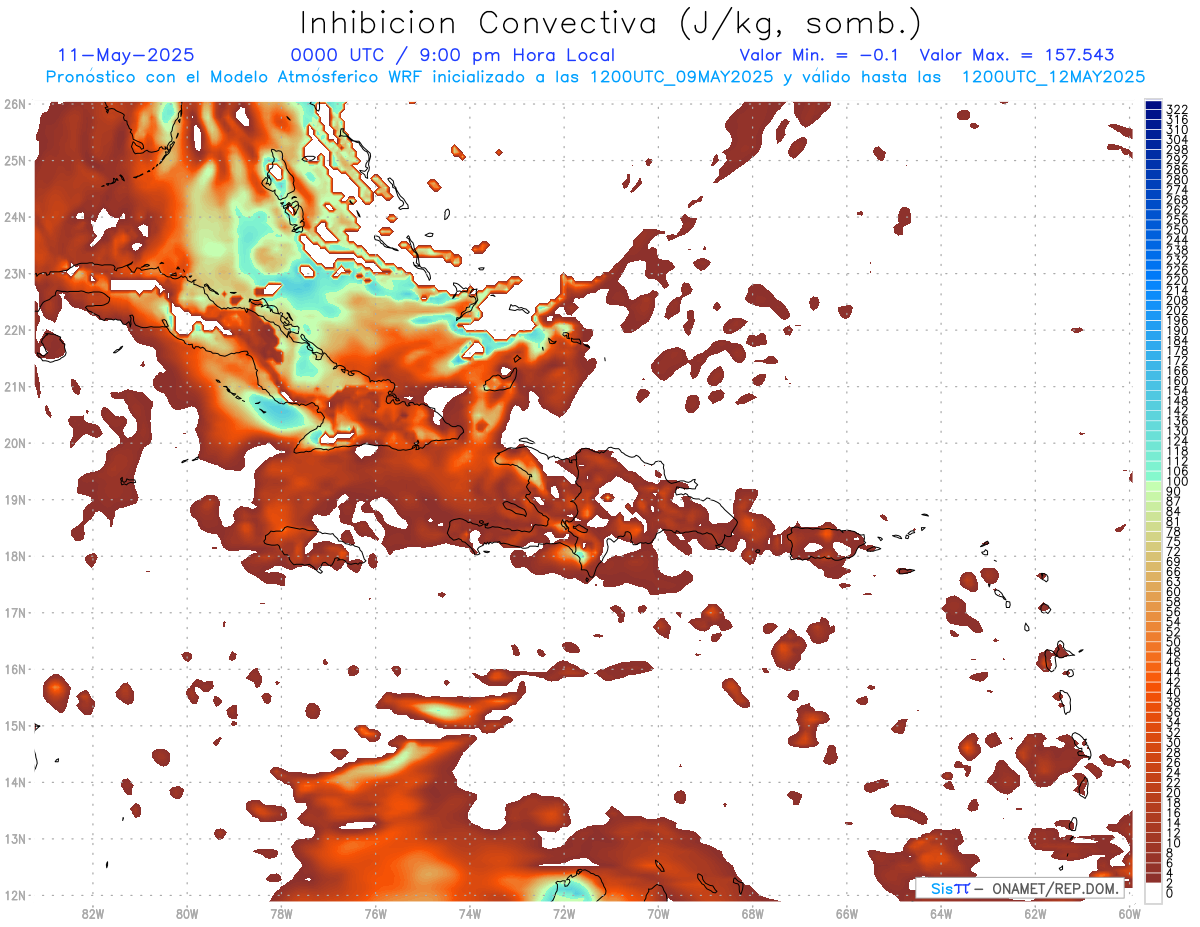1200x927 pixels.
Task: Click the 80W longitude label
Action: coord(186,913)
